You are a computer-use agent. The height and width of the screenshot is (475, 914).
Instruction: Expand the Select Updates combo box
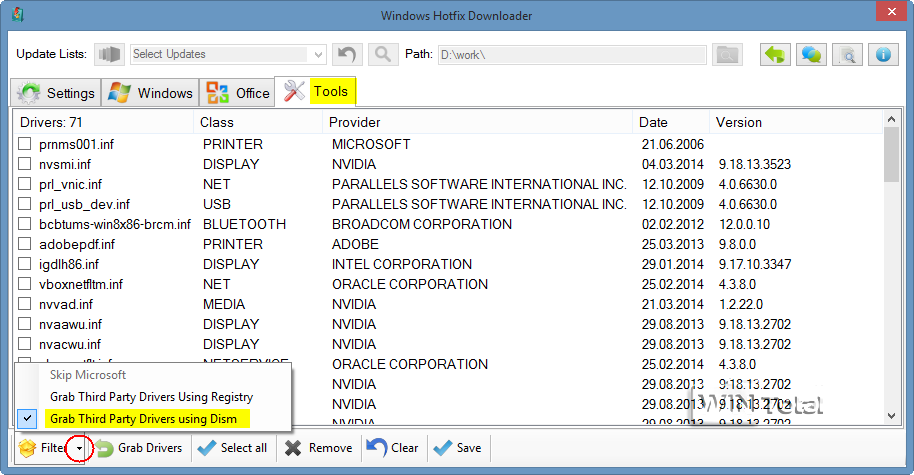[x=319, y=54]
